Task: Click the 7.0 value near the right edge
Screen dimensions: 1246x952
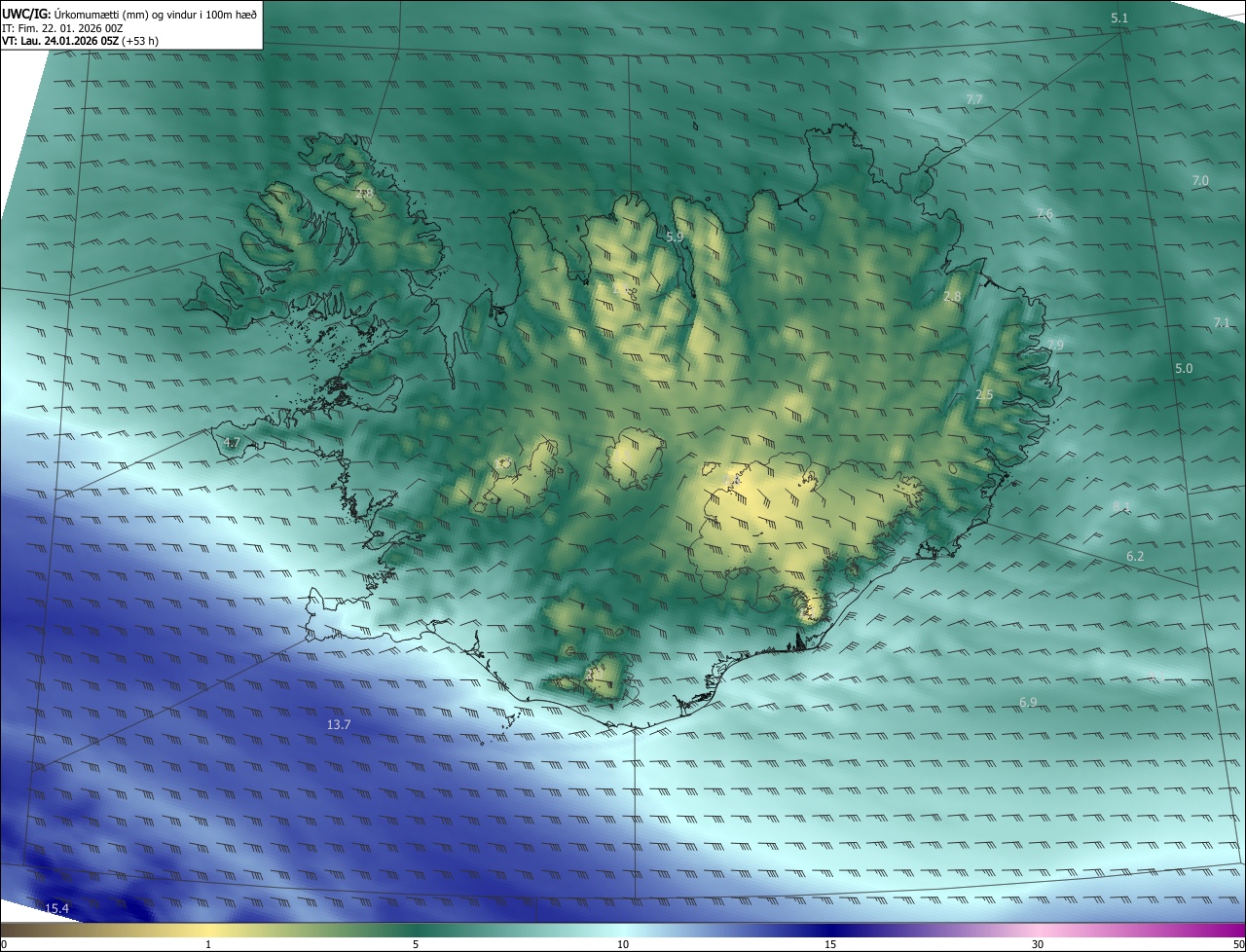Action: (1200, 181)
